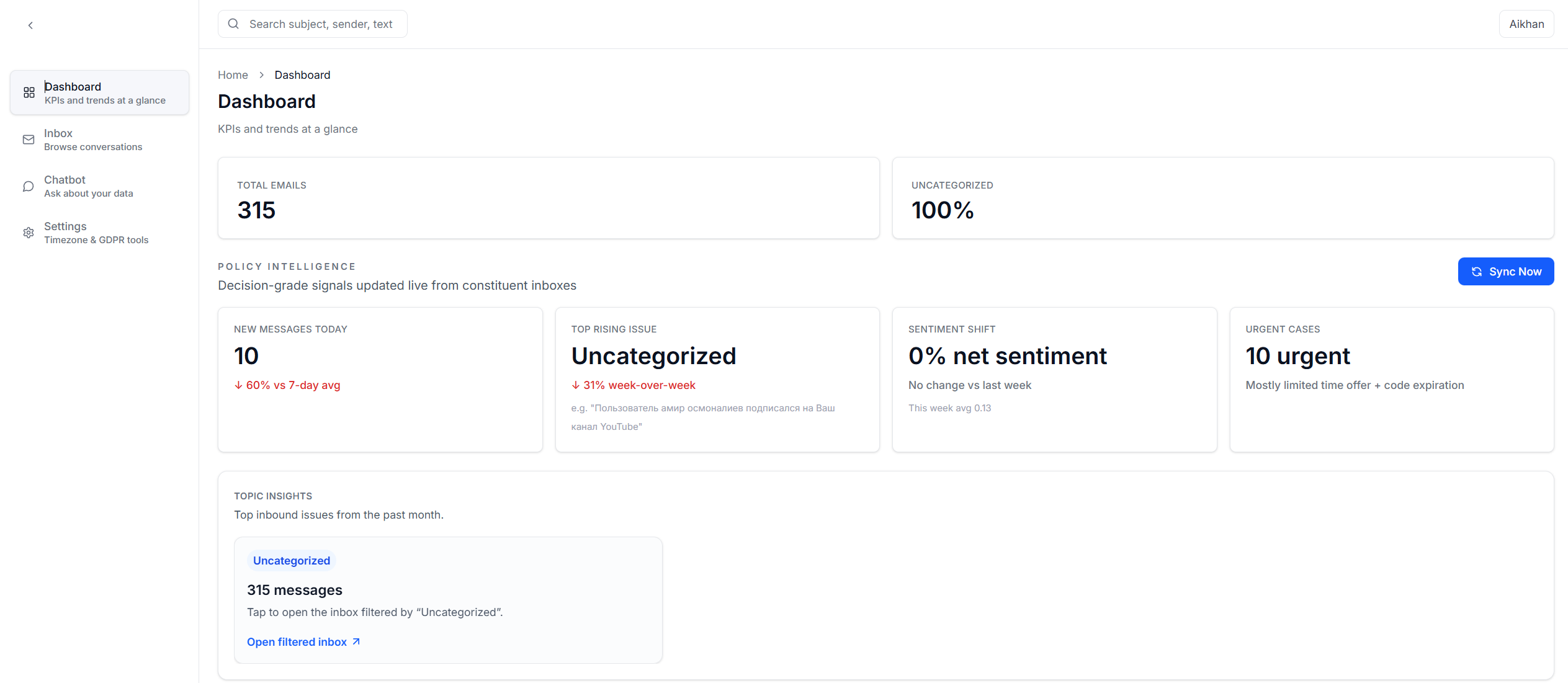Open Chatbot using the chat bubble icon
The image size is (1568, 683).
29,186
